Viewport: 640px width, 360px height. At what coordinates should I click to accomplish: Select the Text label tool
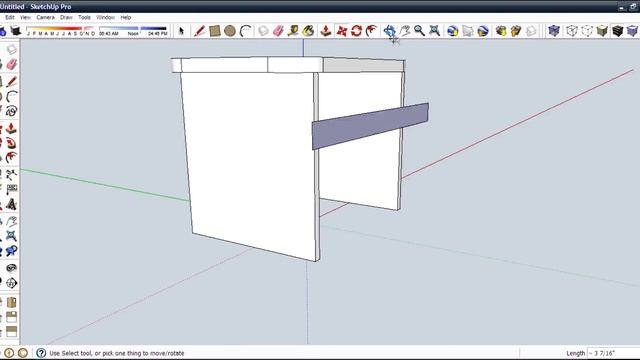11,189
